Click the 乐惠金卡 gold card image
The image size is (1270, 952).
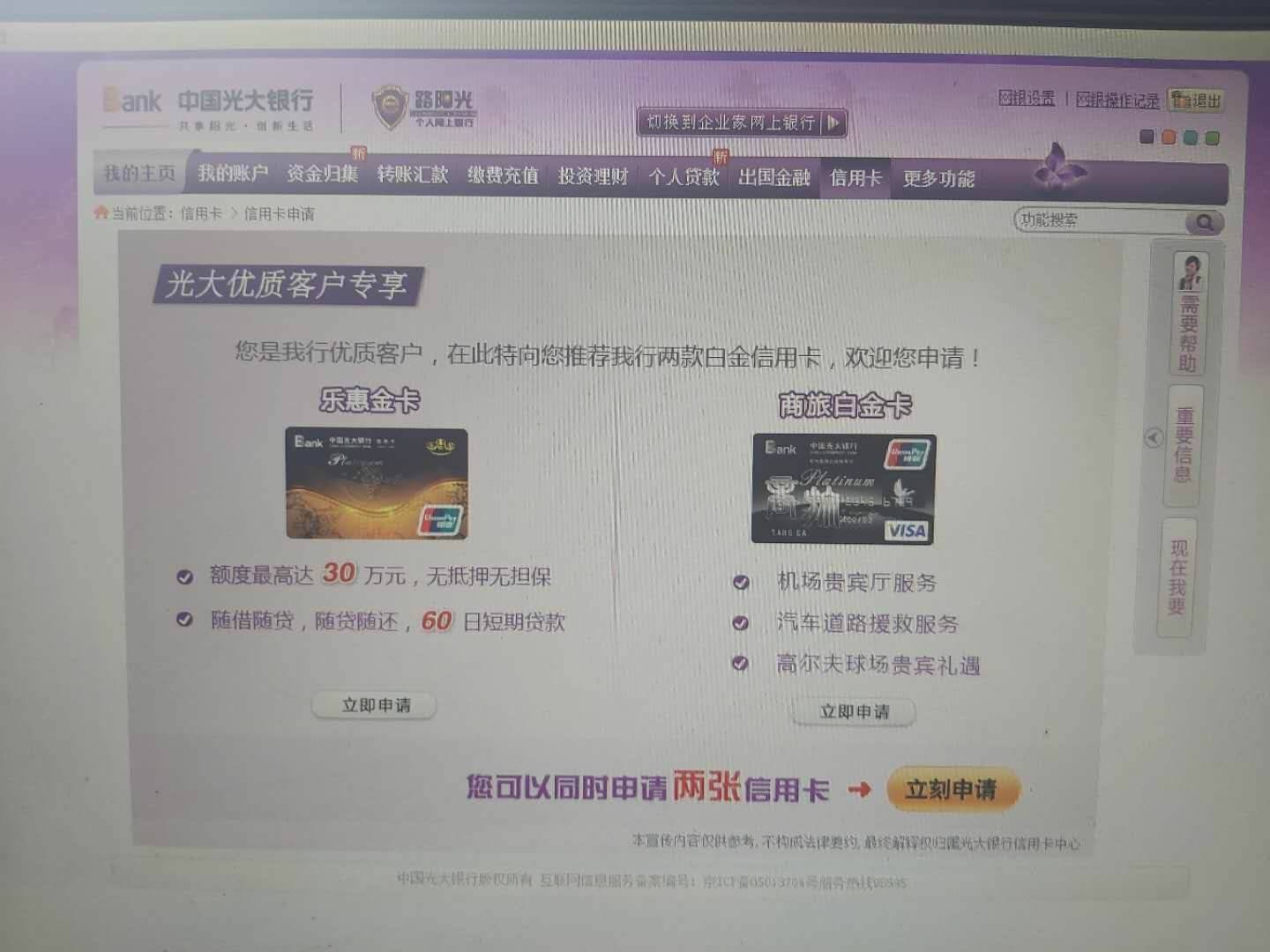(x=377, y=483)
